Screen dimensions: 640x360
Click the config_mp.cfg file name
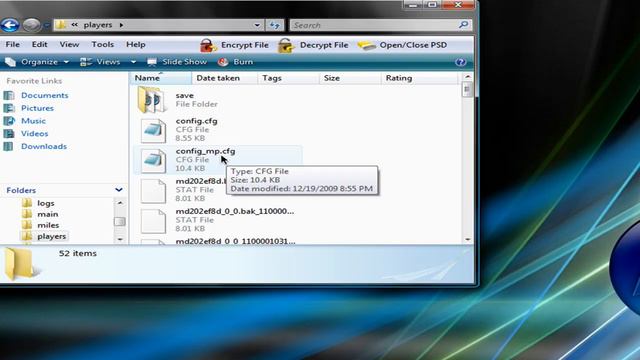coord(205,151)
